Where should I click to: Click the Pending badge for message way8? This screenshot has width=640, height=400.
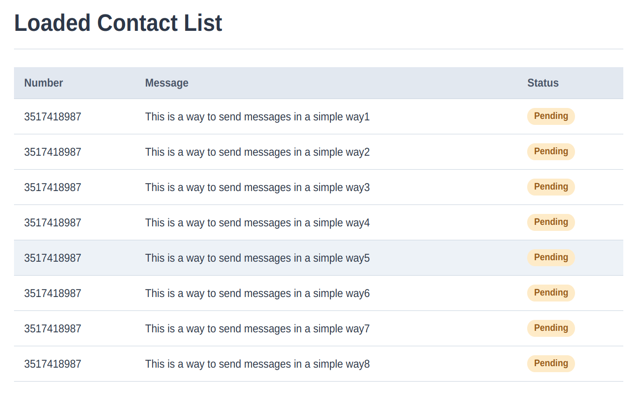point(551,363)
